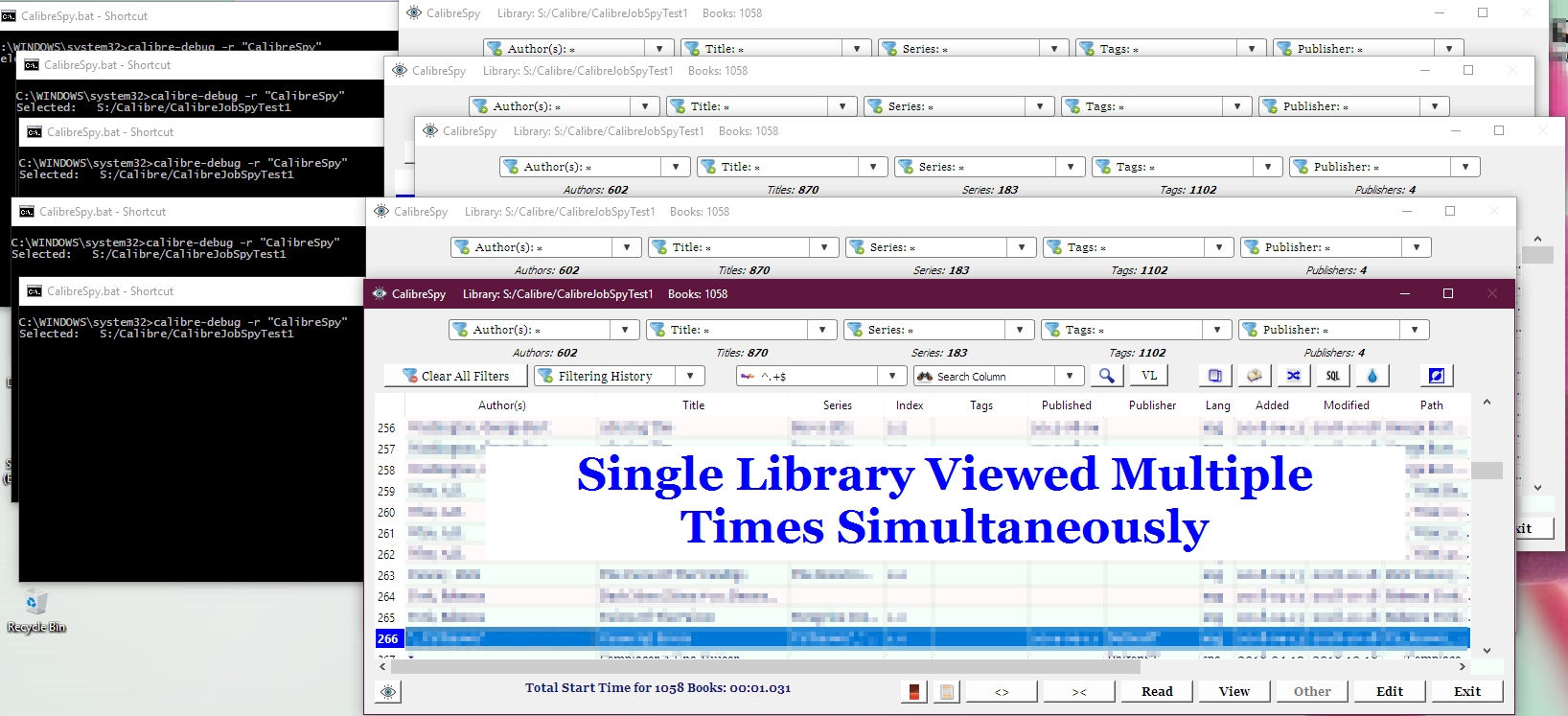Click the 'Tags: 1102' count in the front window
Screen dimensions: 1568x716
tap(1138, 353)
